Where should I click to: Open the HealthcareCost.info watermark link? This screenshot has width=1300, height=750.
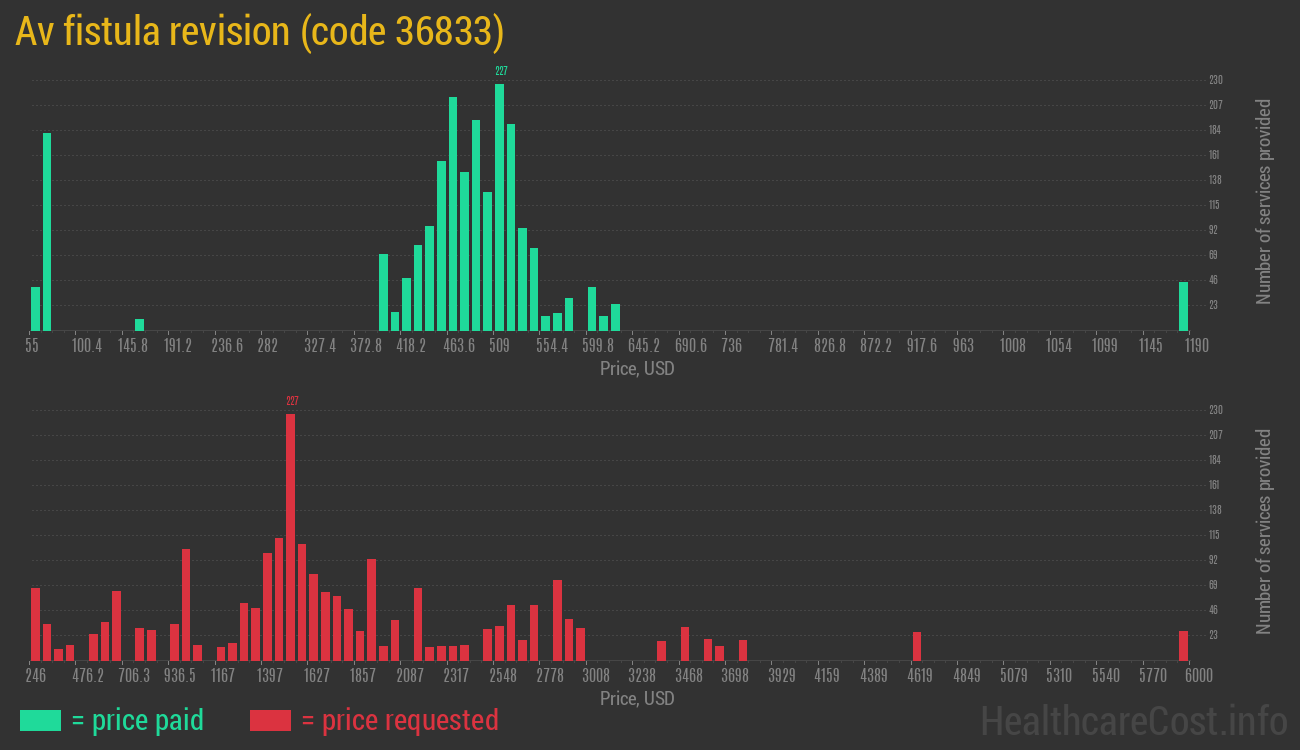pos(1133,720)
